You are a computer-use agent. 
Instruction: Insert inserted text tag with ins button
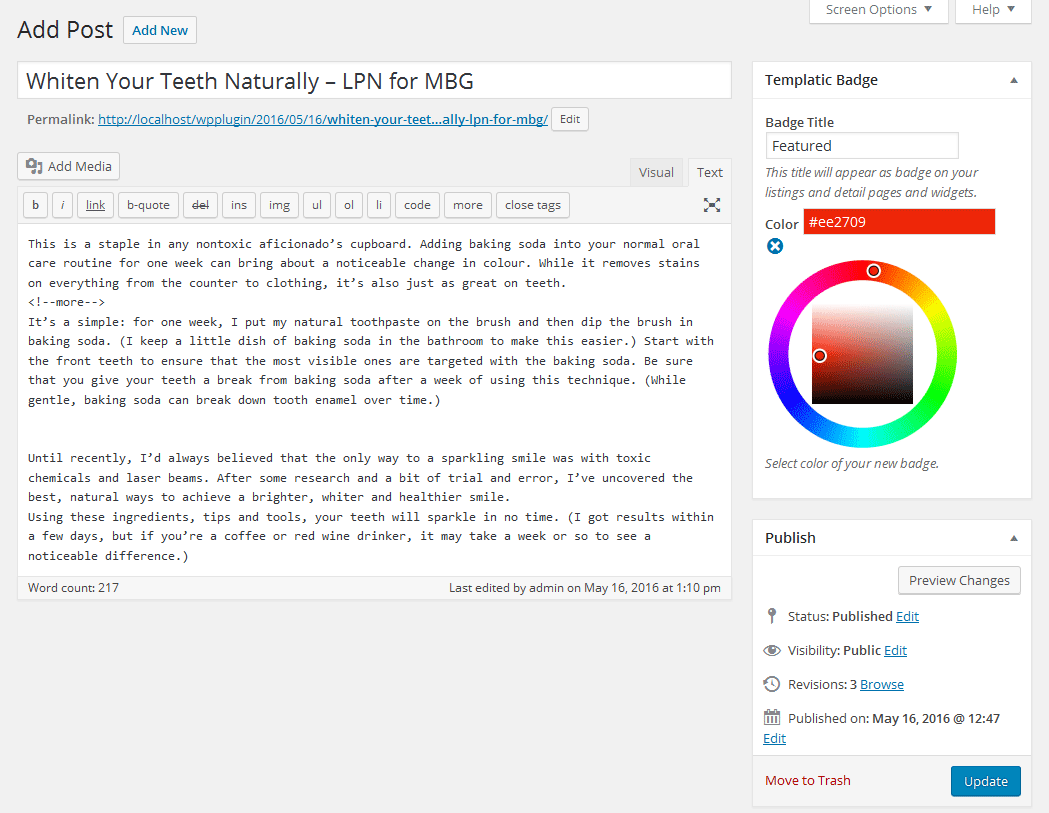point(239,205)
